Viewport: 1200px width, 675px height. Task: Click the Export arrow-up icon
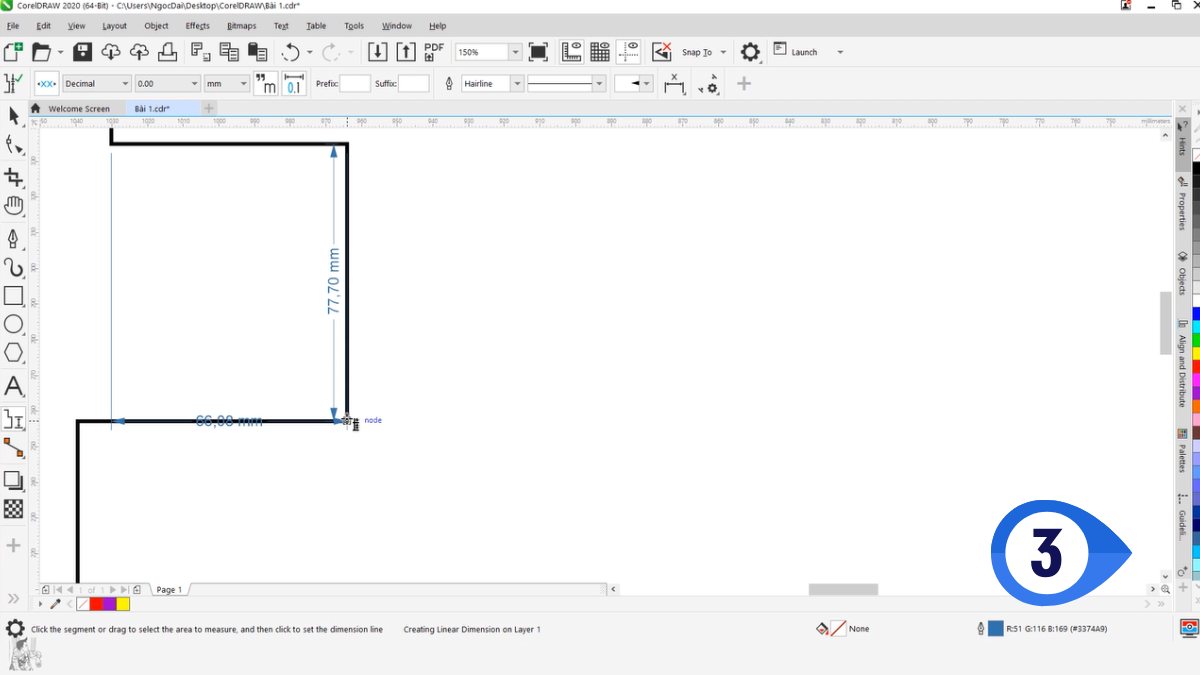(x=406, y=52)
